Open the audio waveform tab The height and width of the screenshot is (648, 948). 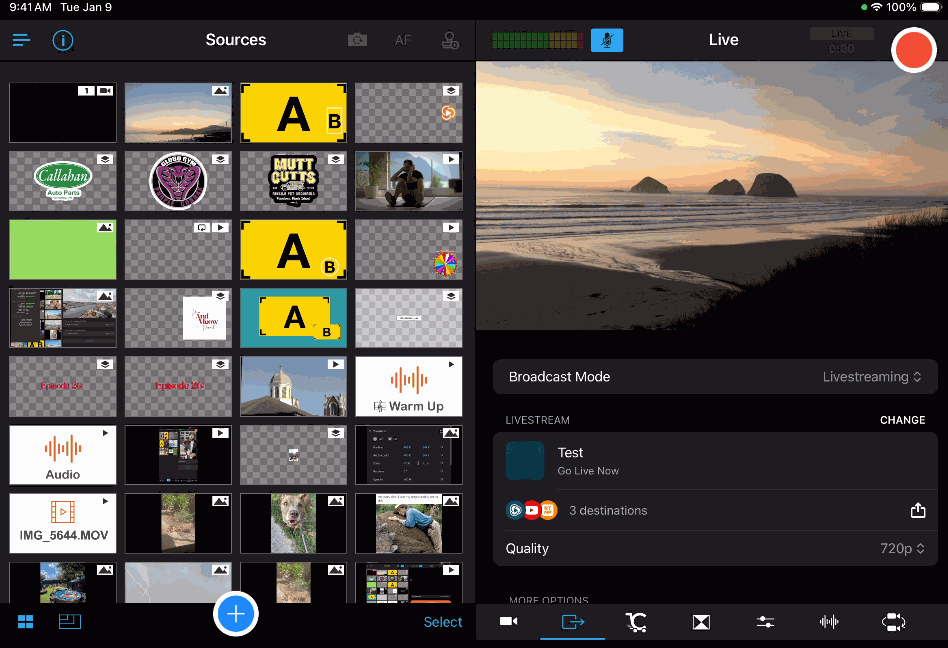tap(829, 621)
